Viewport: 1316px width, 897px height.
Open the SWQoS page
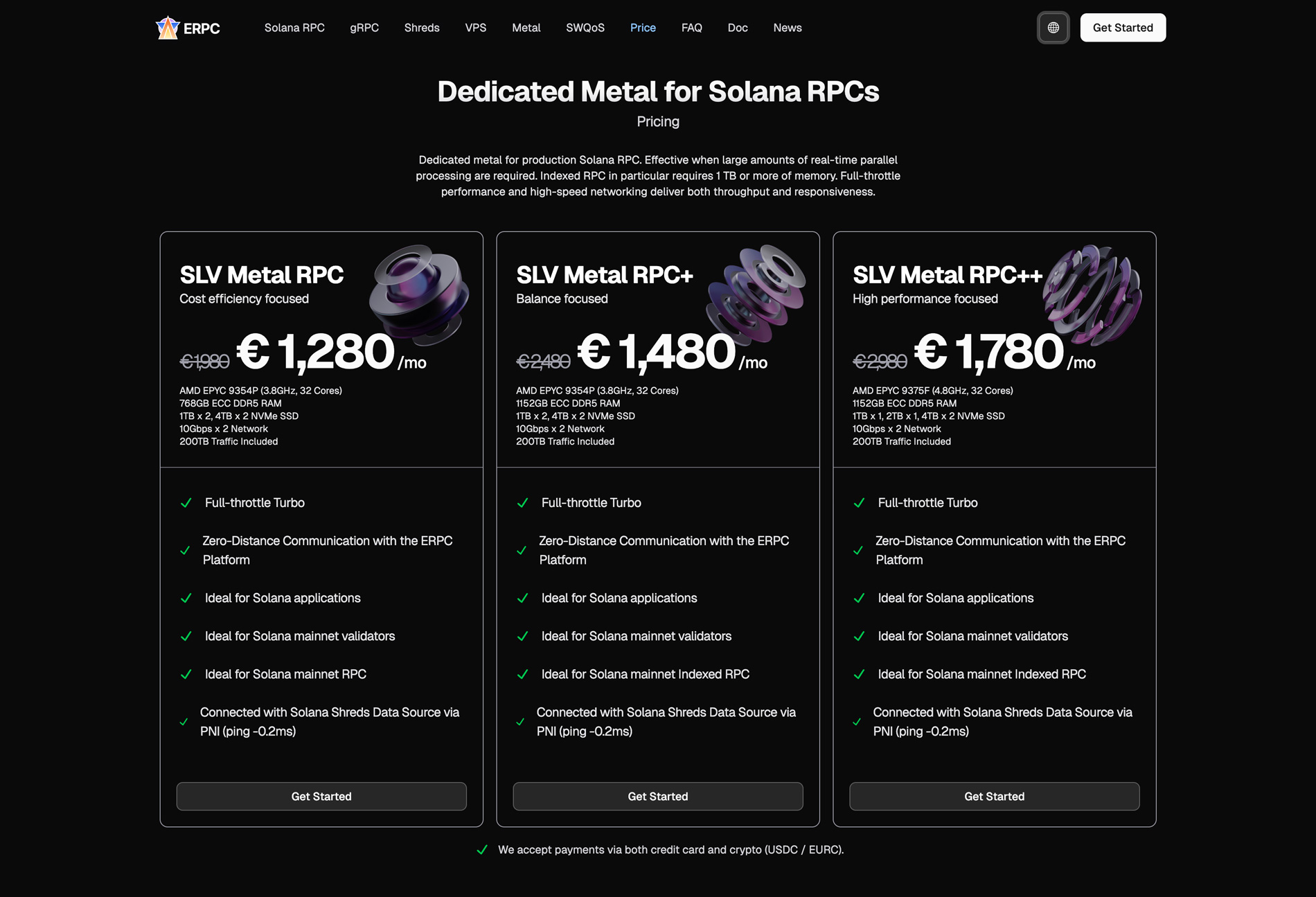click(585, 28)
